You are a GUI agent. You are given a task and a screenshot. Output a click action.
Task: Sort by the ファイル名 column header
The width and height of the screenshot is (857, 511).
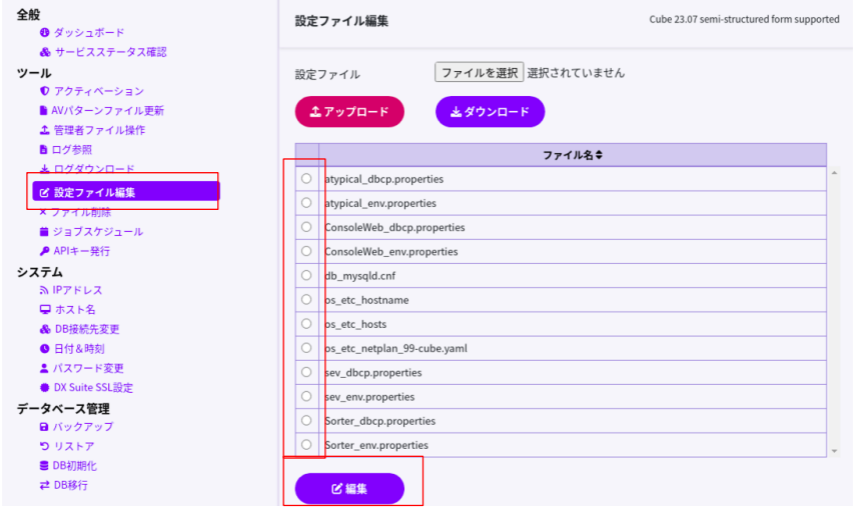point(572,156)
